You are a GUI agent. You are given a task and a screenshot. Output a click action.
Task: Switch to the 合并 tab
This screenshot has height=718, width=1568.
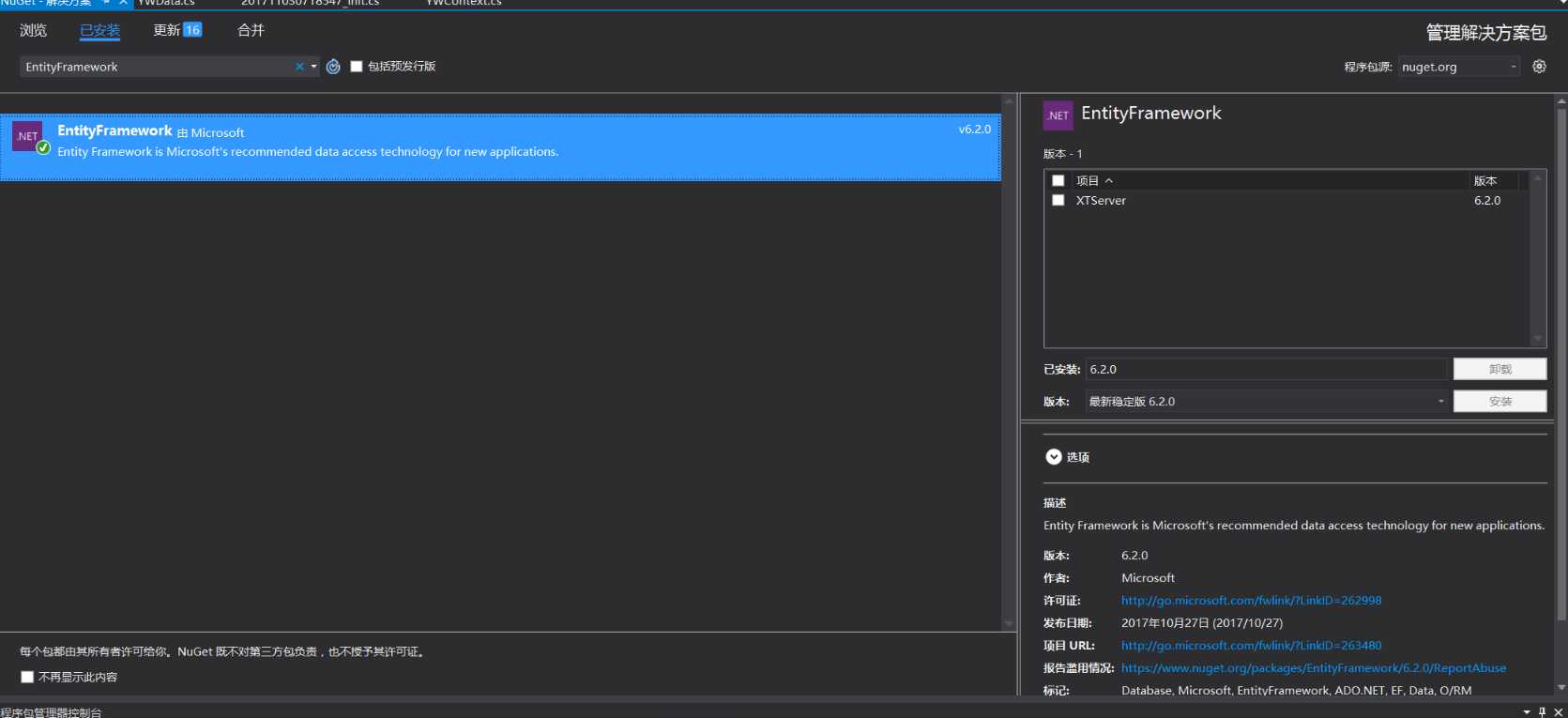pos(251,30)
